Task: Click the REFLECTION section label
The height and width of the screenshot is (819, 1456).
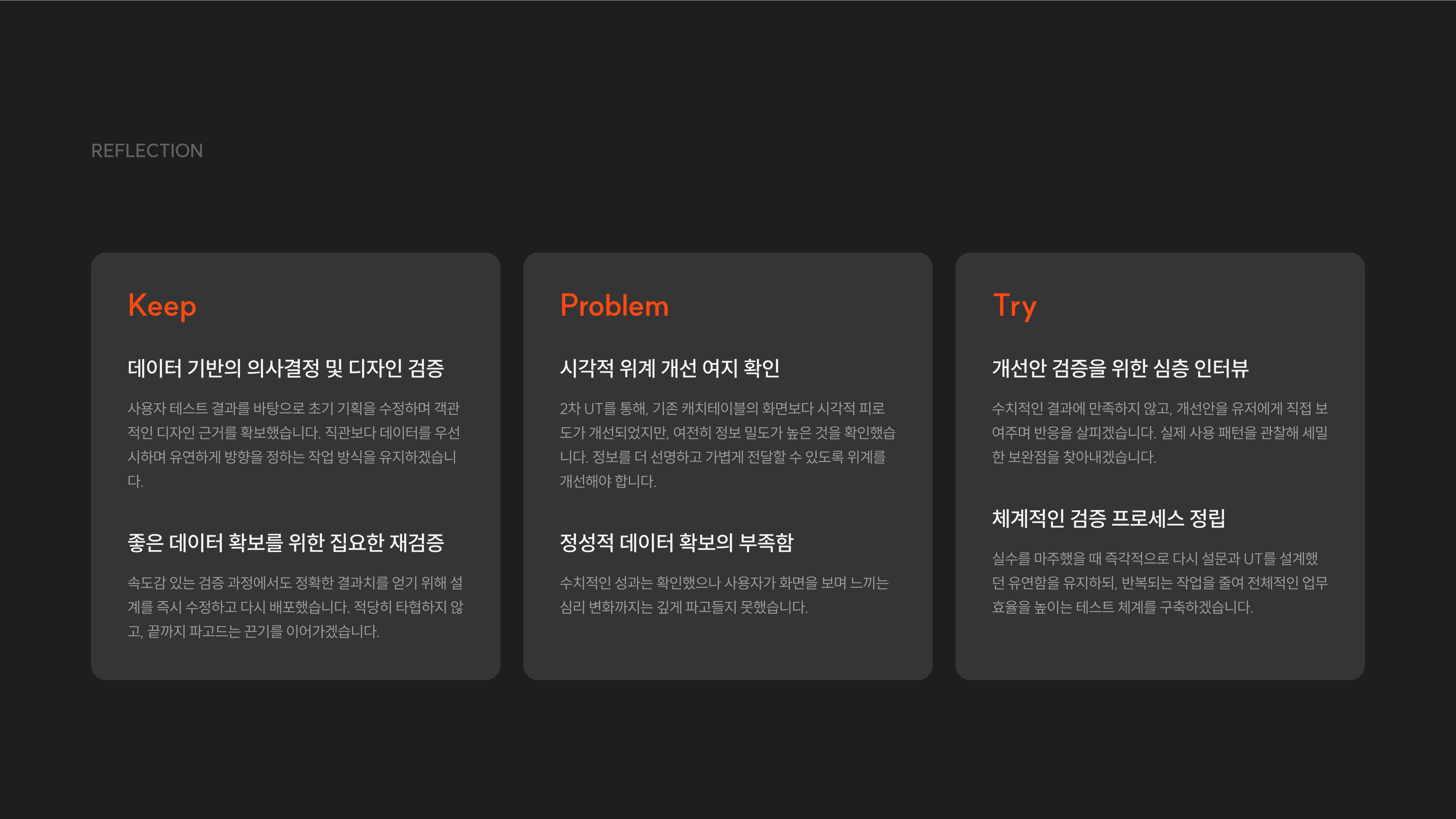Action: coord(146,151)
